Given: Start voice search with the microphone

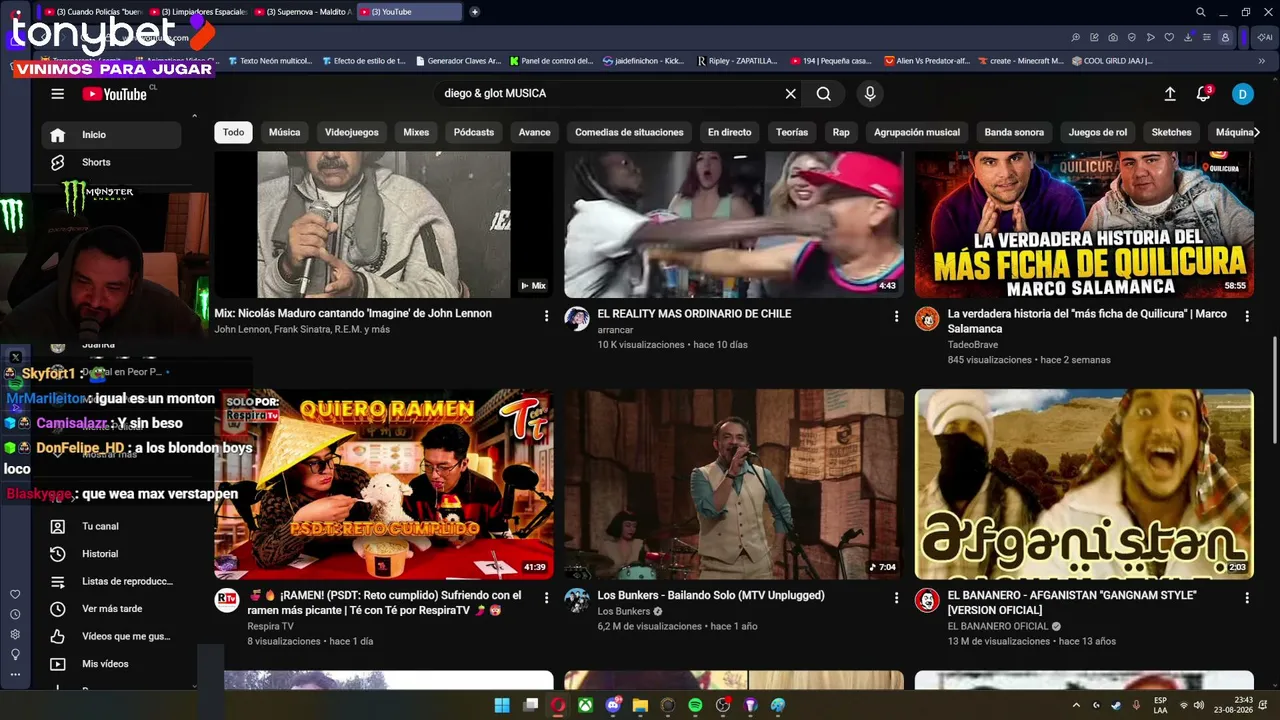Looking at the screenshot, I should click(870, 94).
